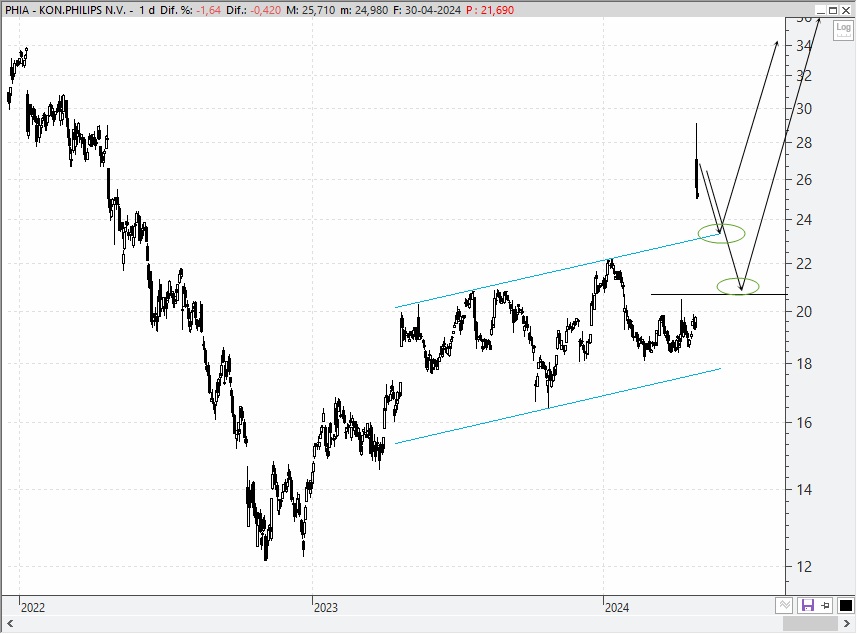Click the double-chevron collapse icon

[x=784, y=605]
